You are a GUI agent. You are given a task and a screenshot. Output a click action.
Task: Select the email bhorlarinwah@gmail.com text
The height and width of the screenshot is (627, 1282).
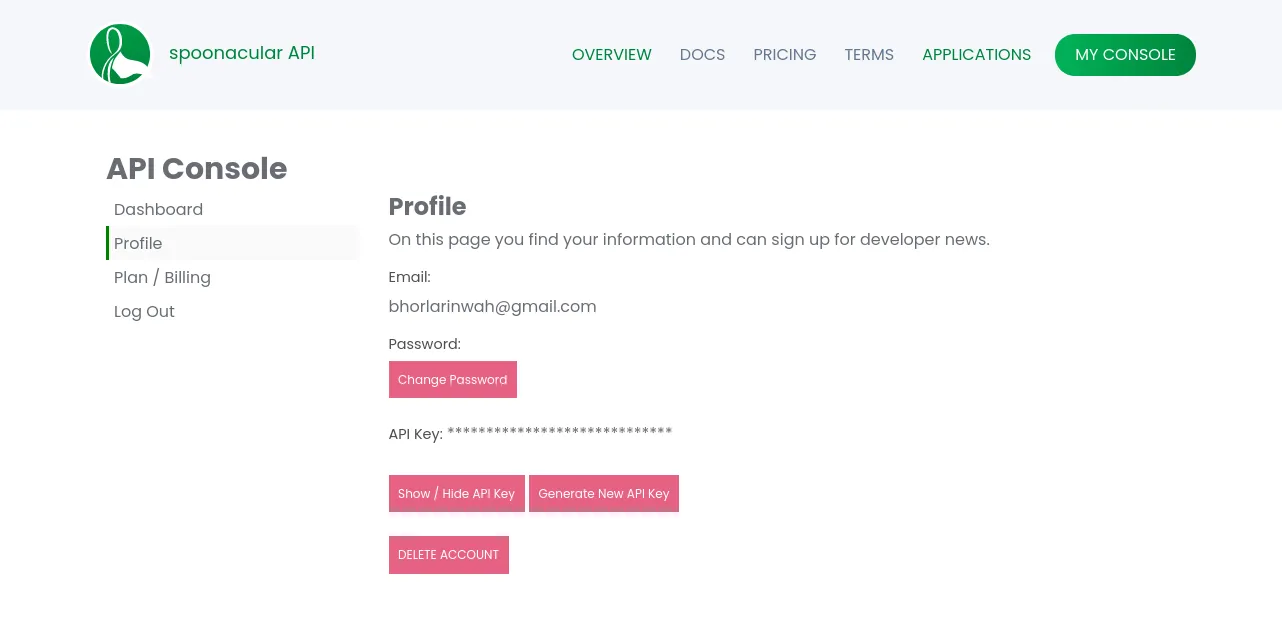click(x=492, y=306)
